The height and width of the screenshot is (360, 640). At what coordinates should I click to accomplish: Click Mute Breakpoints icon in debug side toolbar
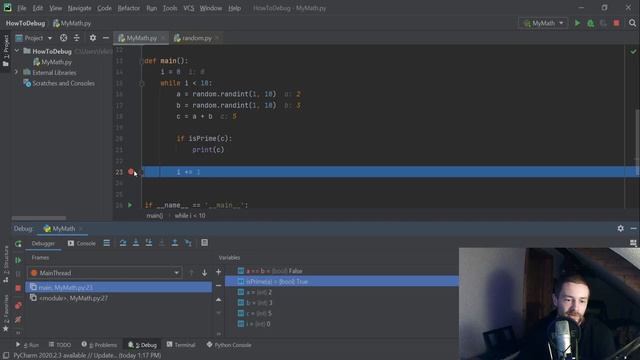(x=18, y=319)
